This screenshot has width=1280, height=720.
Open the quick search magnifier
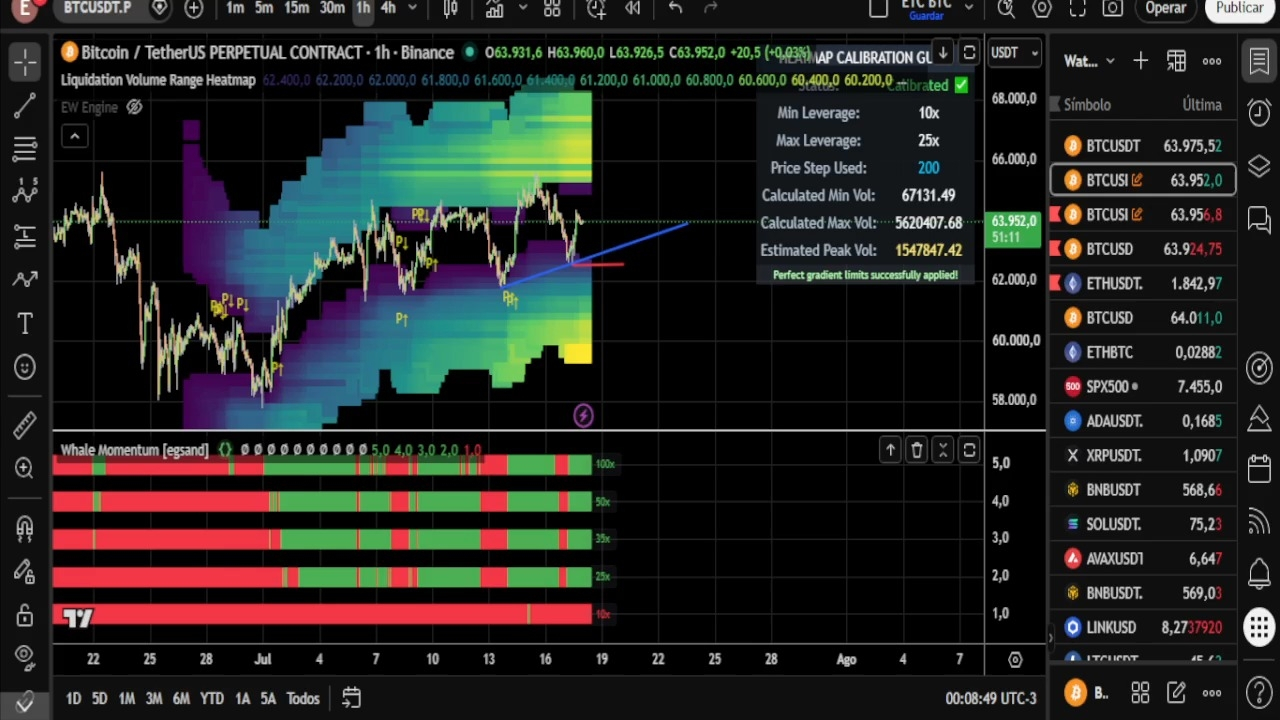(x=1006, y=8)
